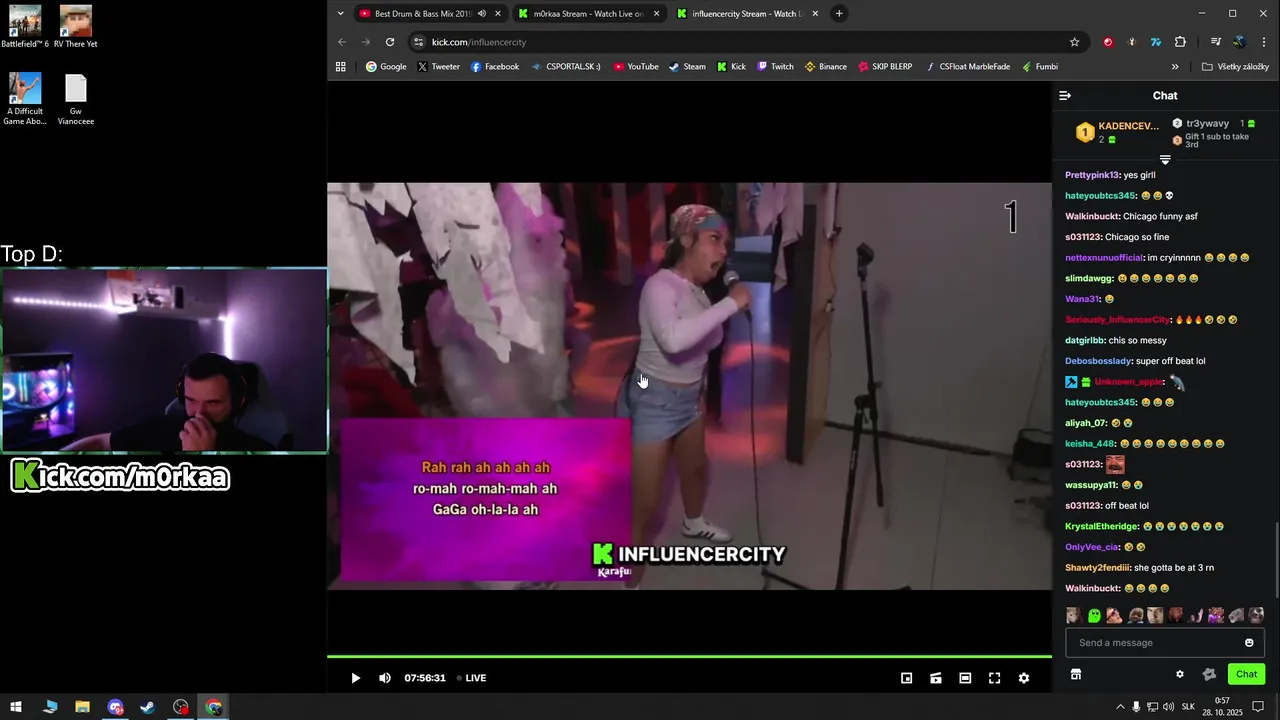Open the Google bookmark

[x=386, y=67]
